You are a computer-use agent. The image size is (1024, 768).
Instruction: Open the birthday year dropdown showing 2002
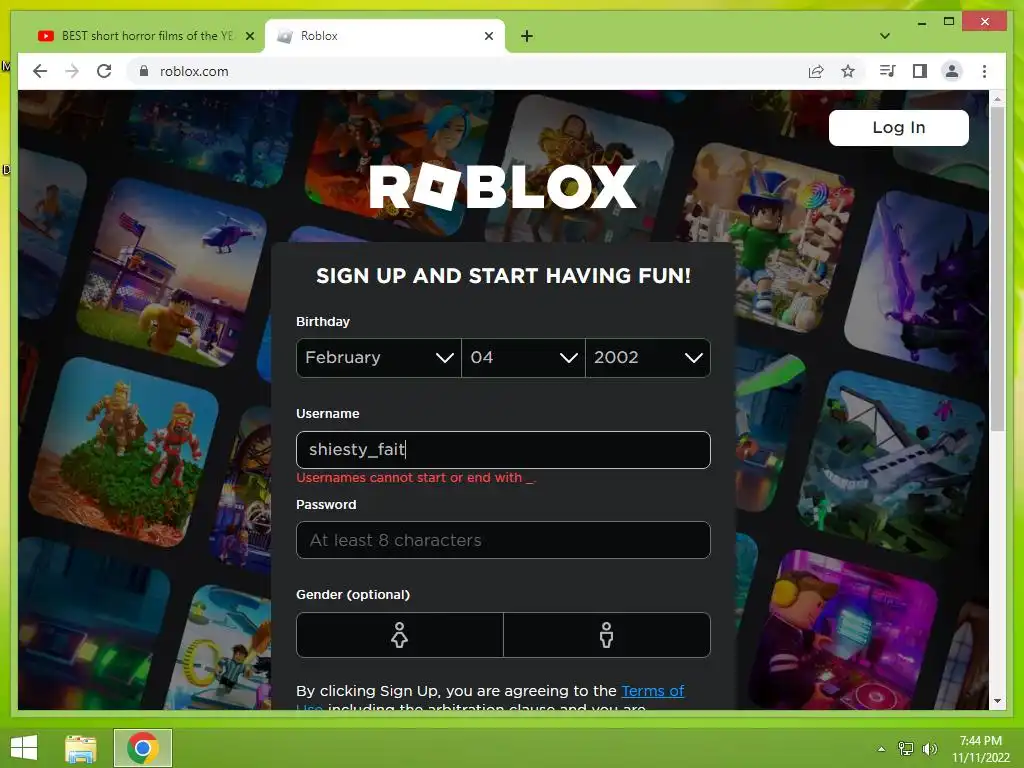[x=648, y=358]
